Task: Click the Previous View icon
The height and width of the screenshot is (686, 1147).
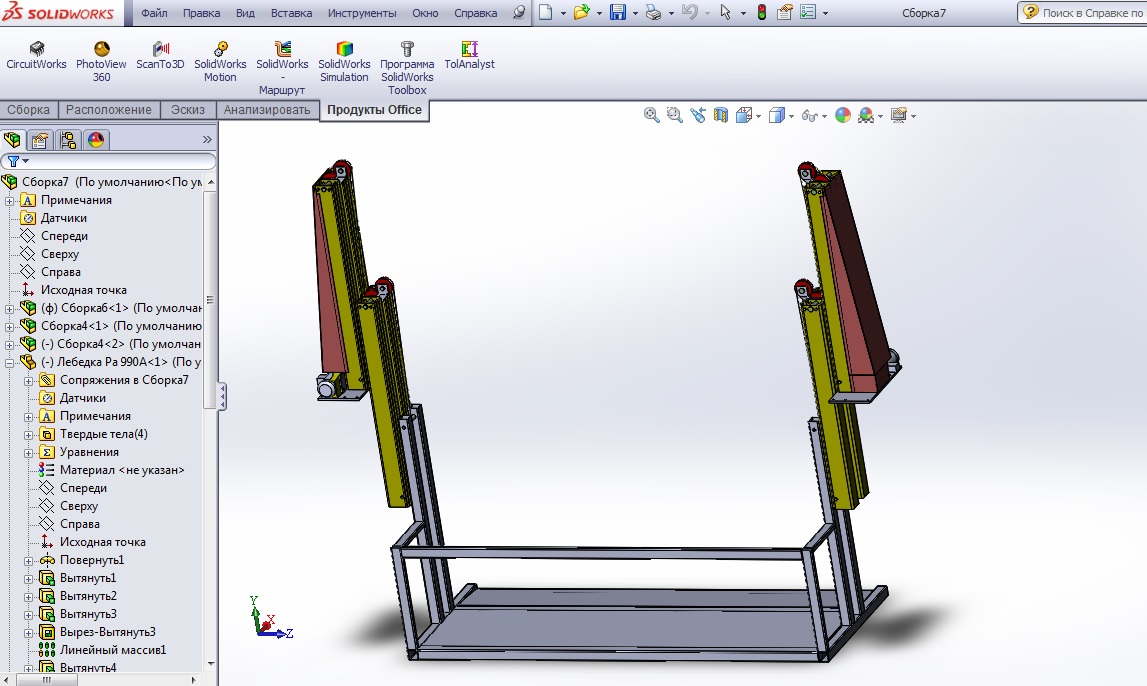Action: [x=698, y=115]
